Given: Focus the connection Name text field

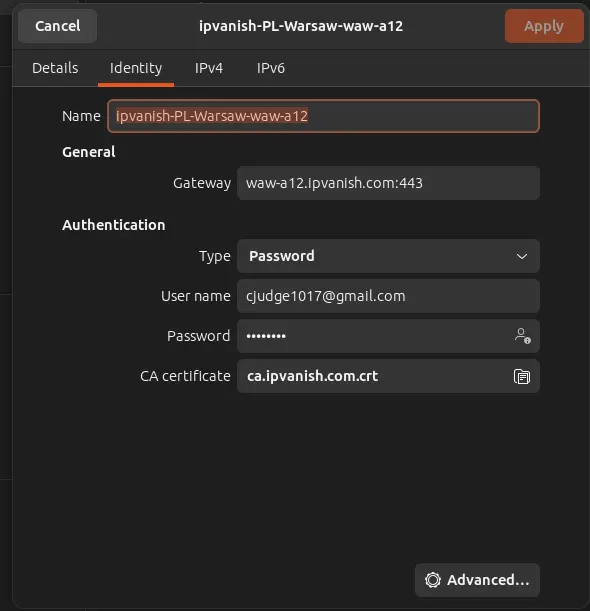Looking at the screenshot, I should [x=323, y=116].
